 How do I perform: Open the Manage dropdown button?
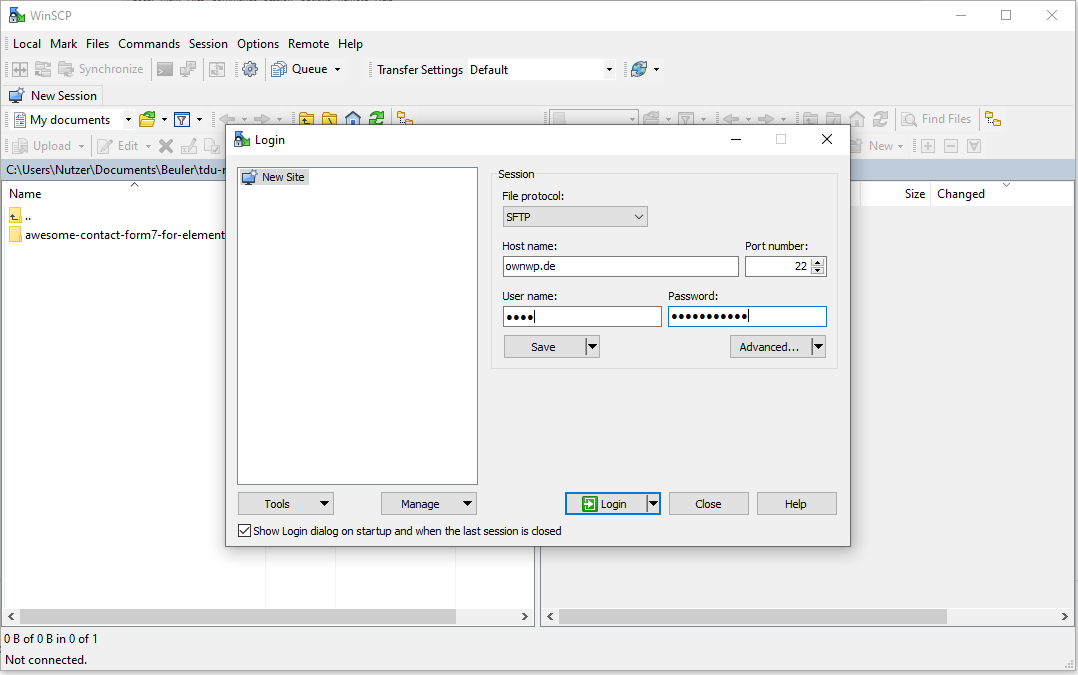tap(429, 504)
